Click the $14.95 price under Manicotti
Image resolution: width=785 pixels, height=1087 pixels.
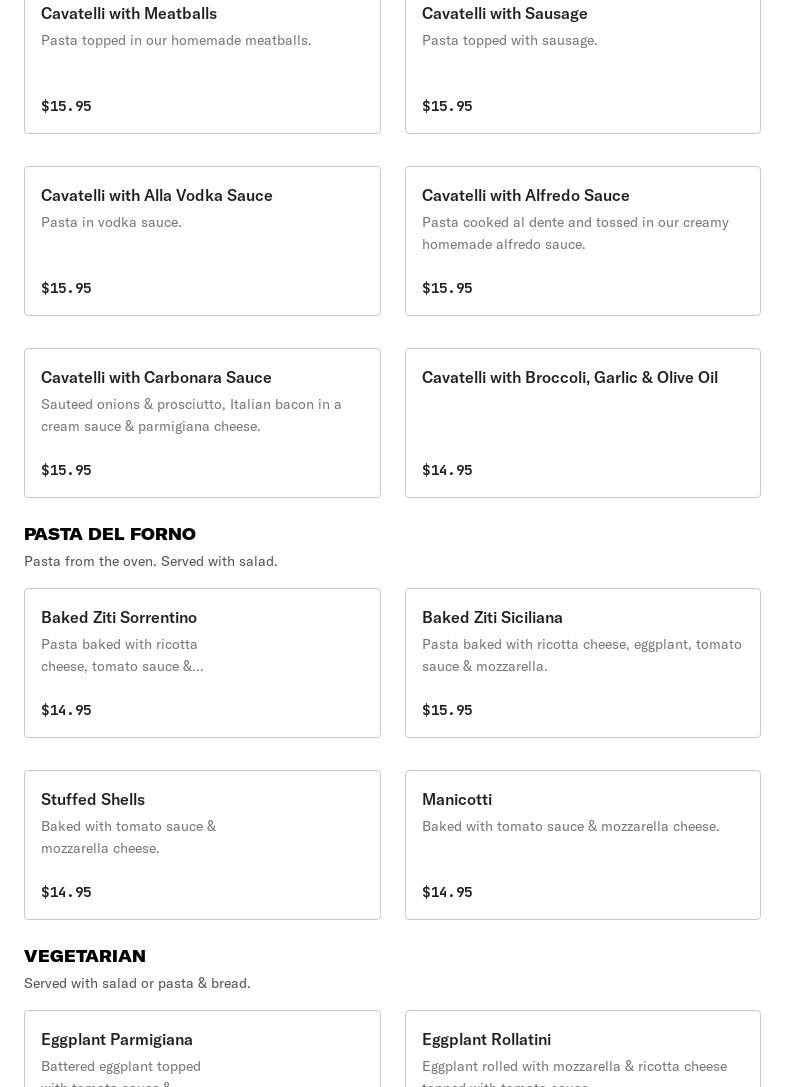pos(447,892)
